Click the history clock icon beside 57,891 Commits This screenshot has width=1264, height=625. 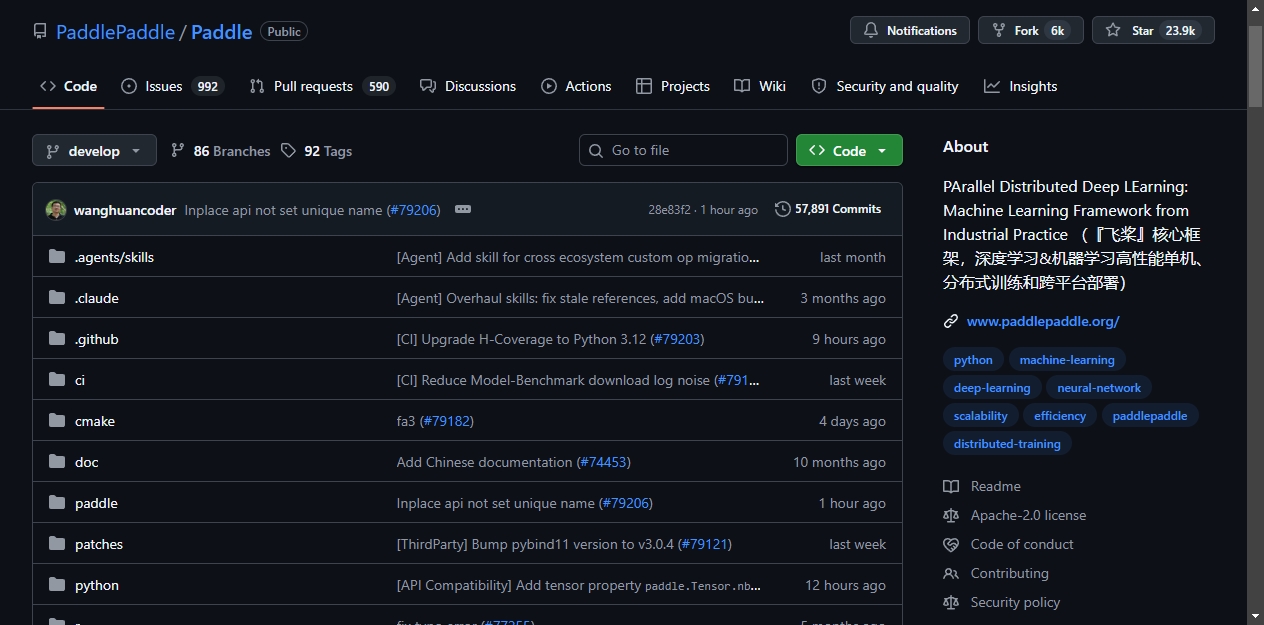click(782, 209)
